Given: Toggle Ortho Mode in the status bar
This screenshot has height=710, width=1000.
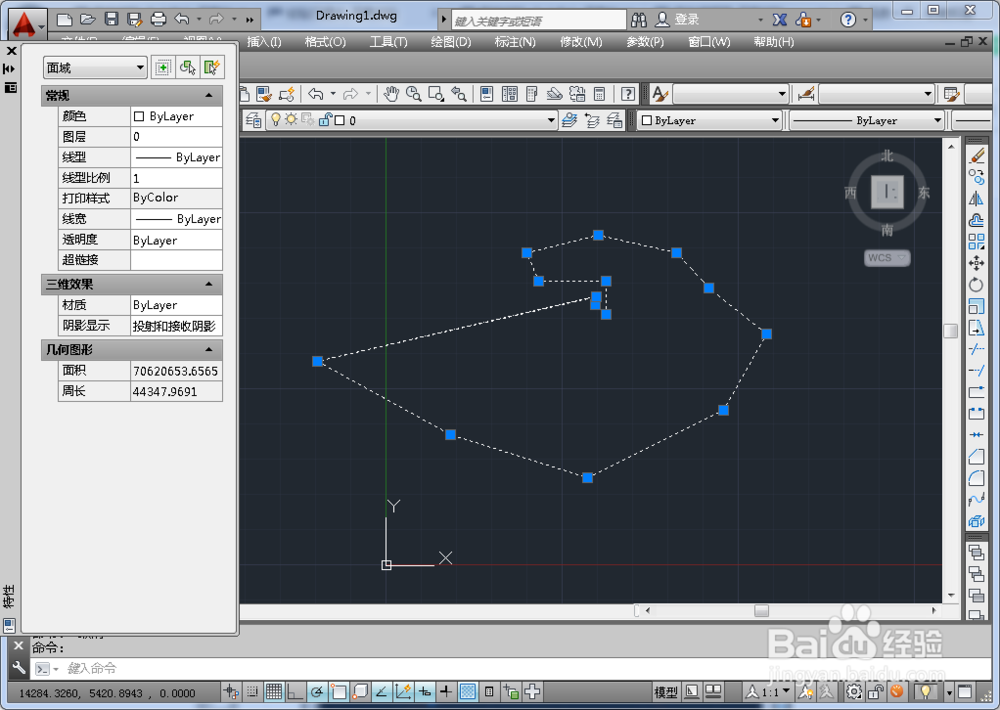Looking at the screenshot, I should point(295,692).
